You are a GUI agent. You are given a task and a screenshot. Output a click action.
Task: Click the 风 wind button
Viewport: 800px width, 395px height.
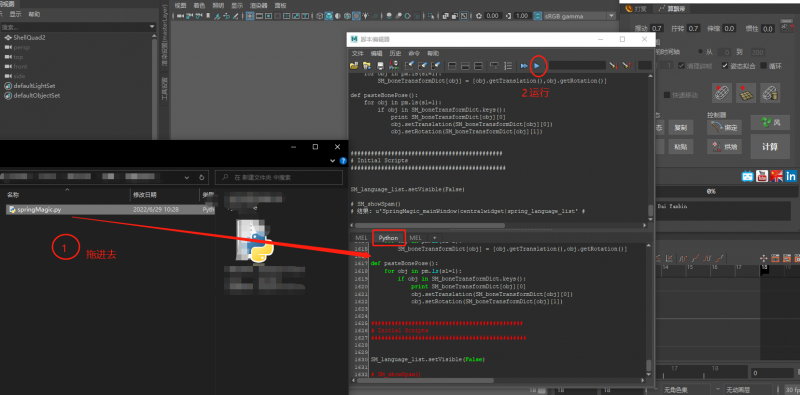(x=769, y=123)
